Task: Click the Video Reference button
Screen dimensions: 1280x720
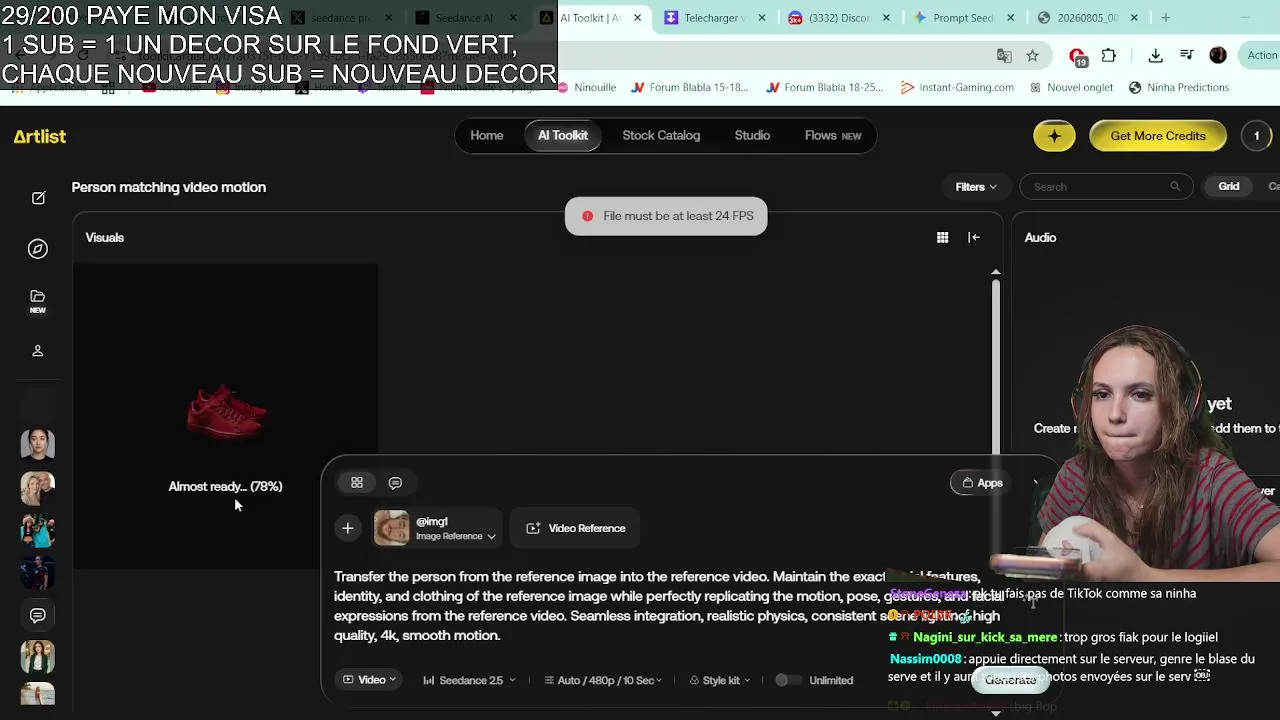Action: pyautogui.click(x=575, y=528)
